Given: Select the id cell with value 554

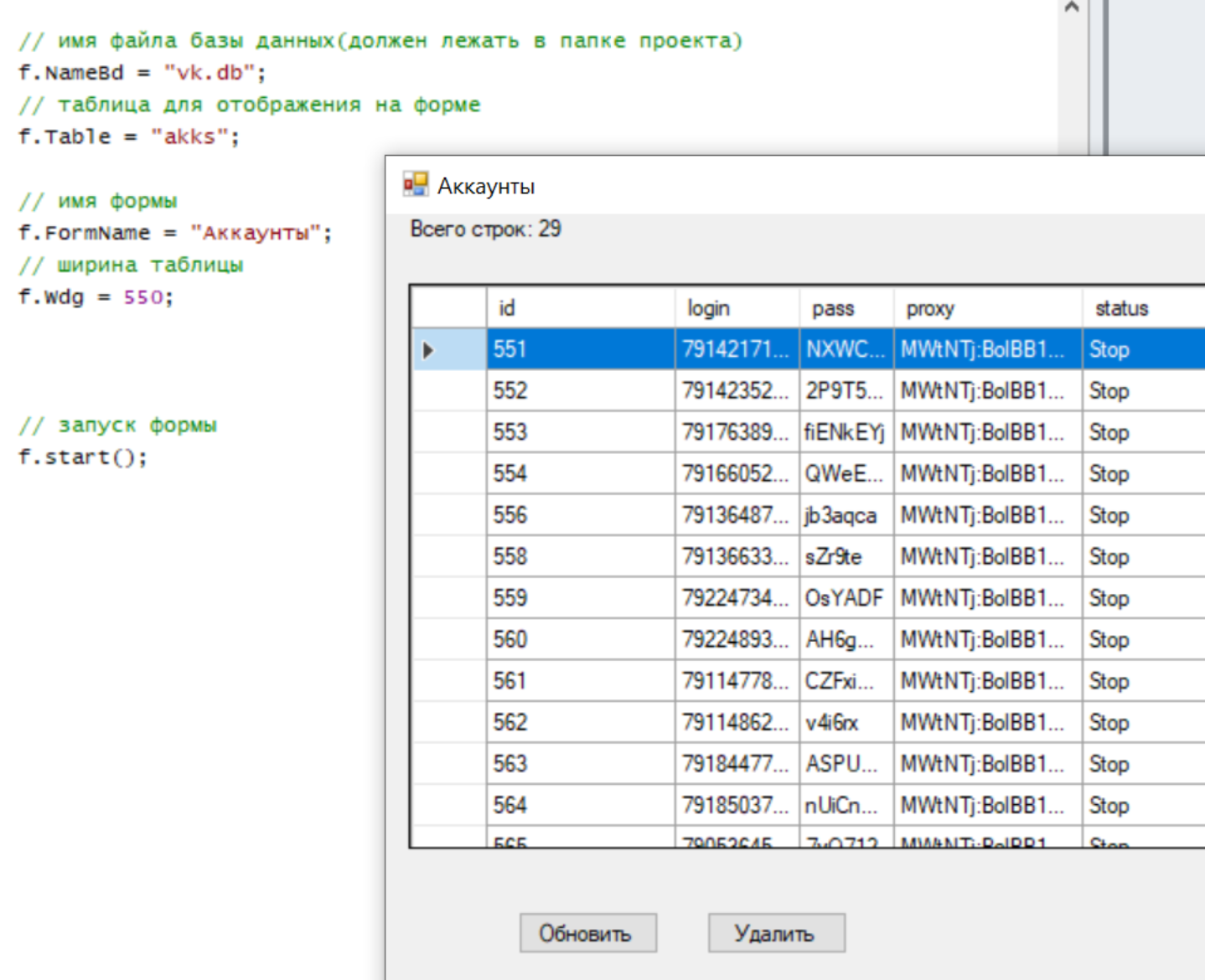Looking at the screenshot, I should pos(580,474).
